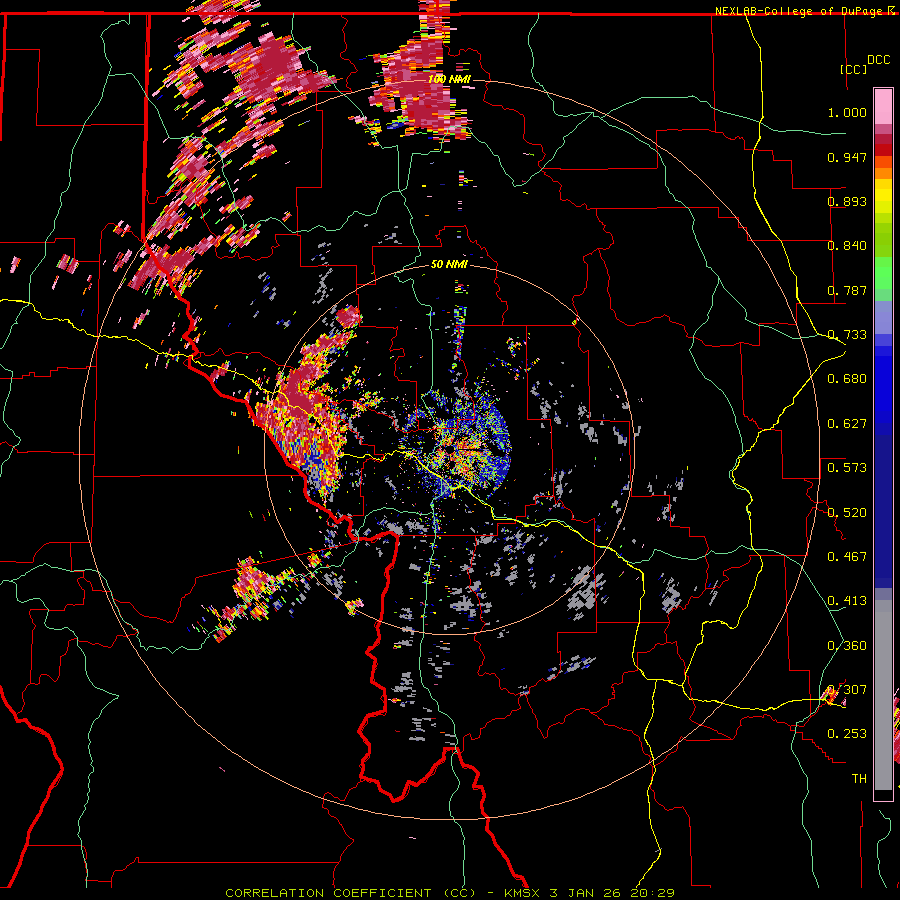Click the 0.947 legend value
This screenshot has width=900, height=900.
point(847,157)
